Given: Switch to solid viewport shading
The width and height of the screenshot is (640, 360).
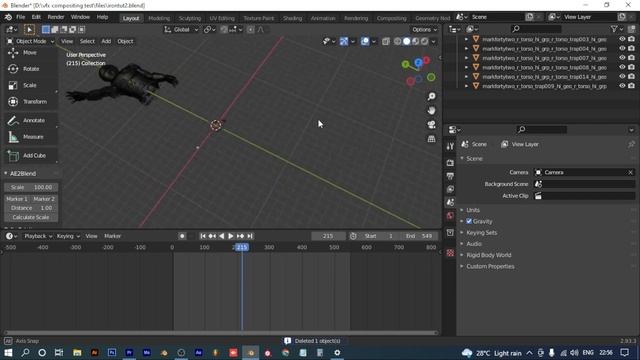Looking at the screenshot, I should coord(407,41).
